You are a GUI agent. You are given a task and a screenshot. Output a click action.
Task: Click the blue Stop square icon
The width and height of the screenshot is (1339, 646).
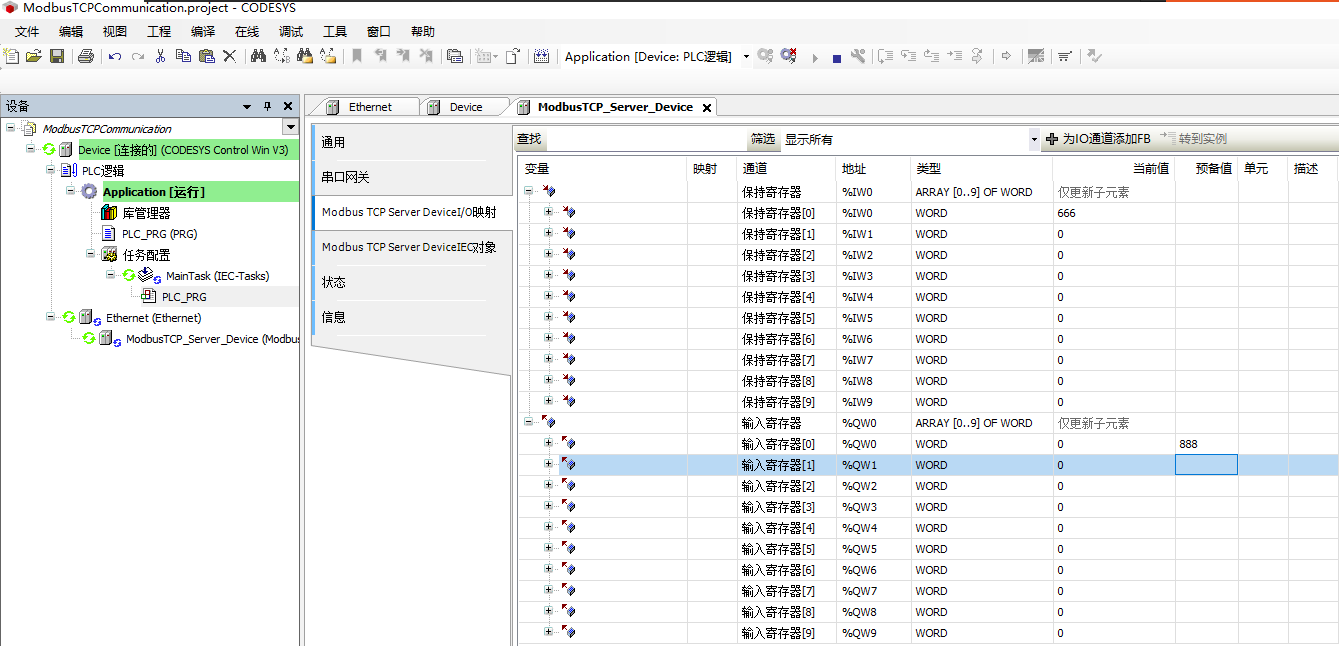(x=837, y=57)
